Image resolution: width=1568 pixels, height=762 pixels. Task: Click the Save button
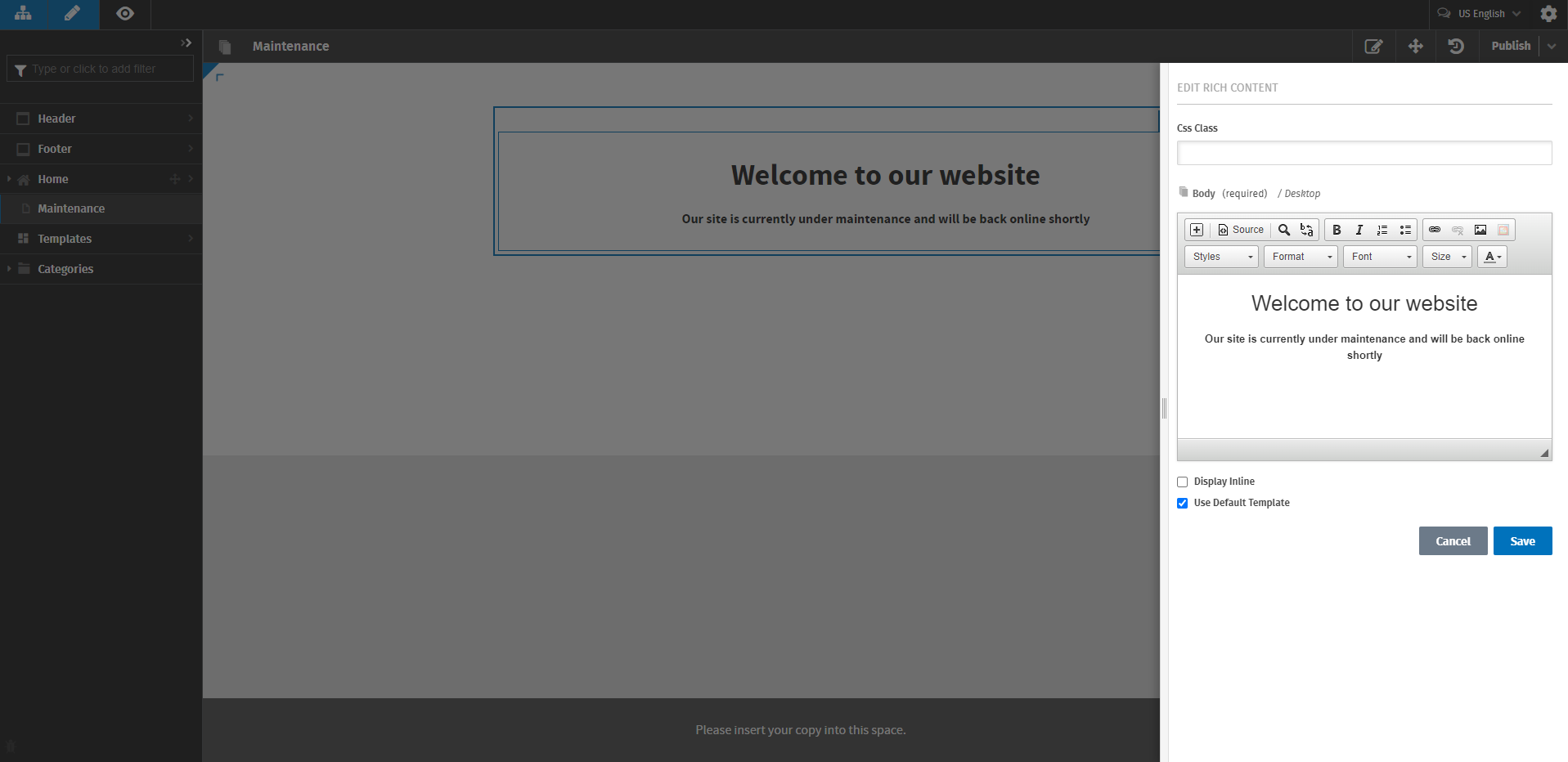point(1521,540)
